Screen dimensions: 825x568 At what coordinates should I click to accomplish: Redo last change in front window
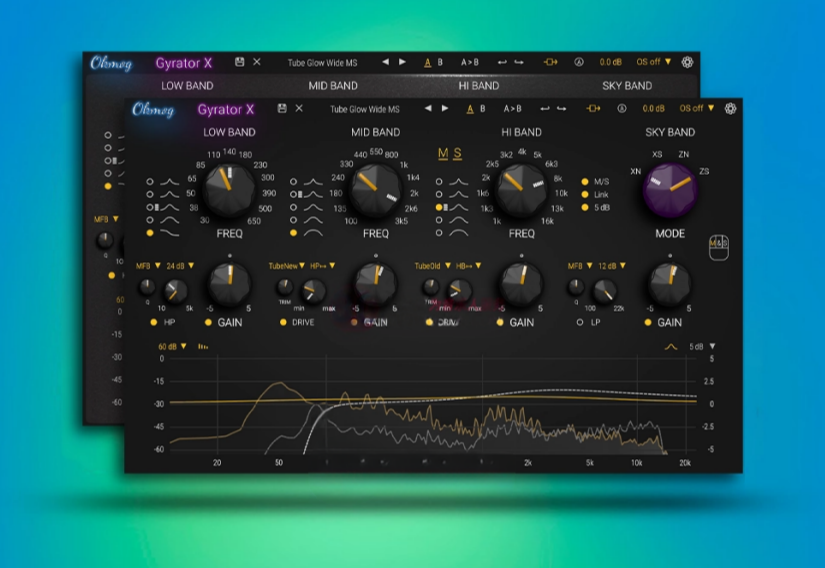click(x=562, y=109)
